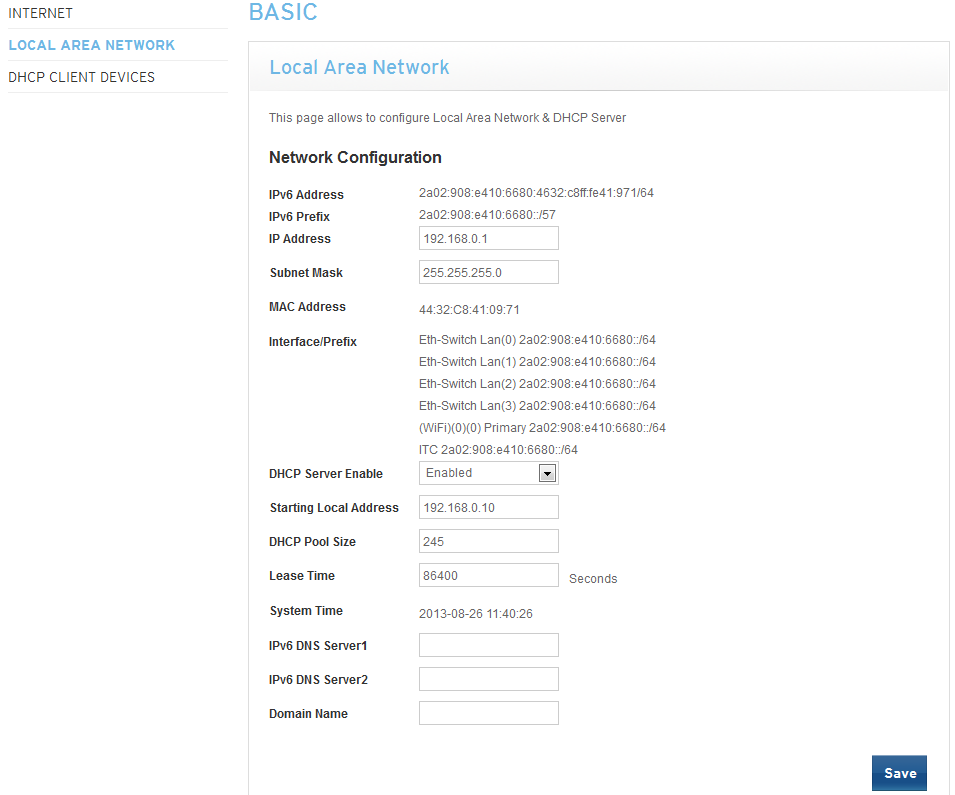Click the System Time value

pos(476,614)
